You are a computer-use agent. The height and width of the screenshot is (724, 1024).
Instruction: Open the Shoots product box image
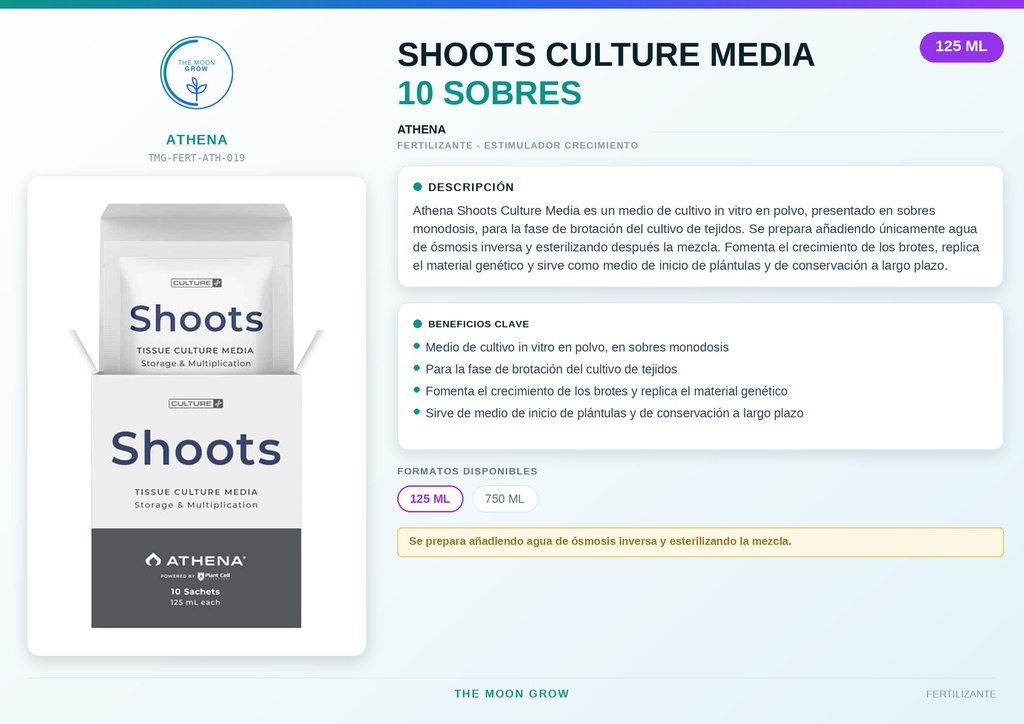click(x=197, y=416)
